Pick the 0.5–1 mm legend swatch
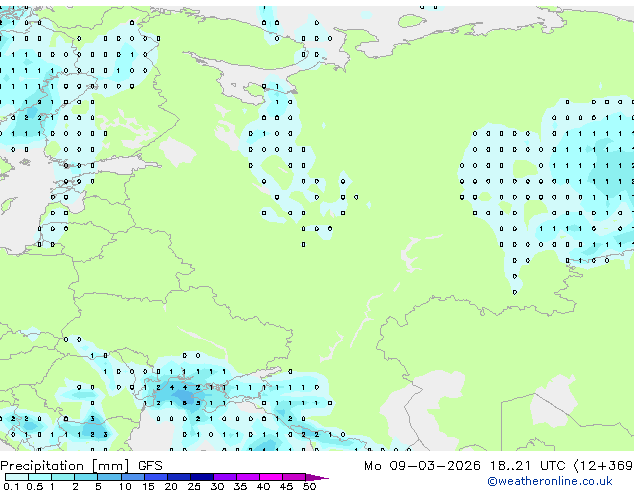The image size is (634, 490). (x=40, y=477)
